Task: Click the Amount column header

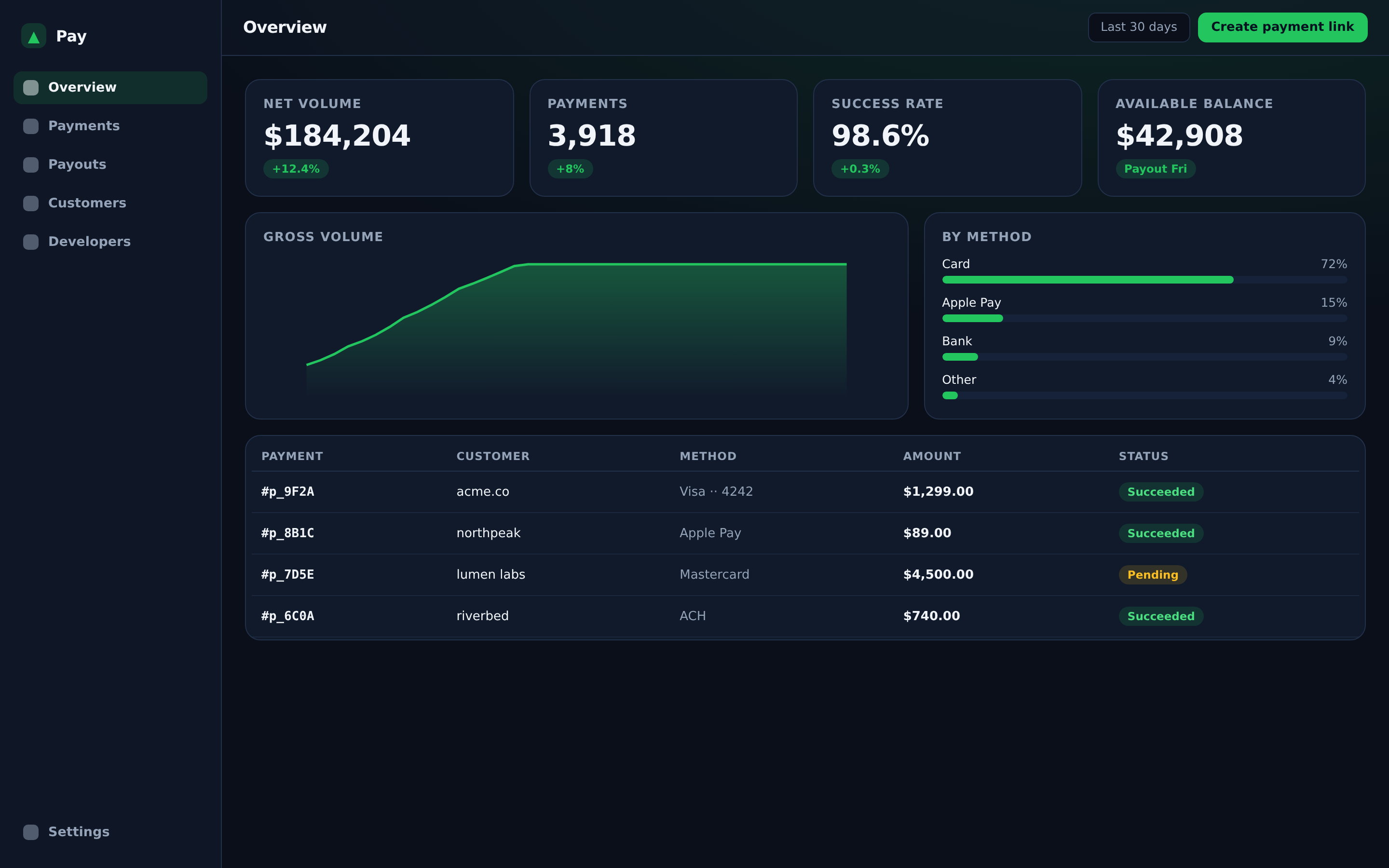Action: (x=932, y=456)
